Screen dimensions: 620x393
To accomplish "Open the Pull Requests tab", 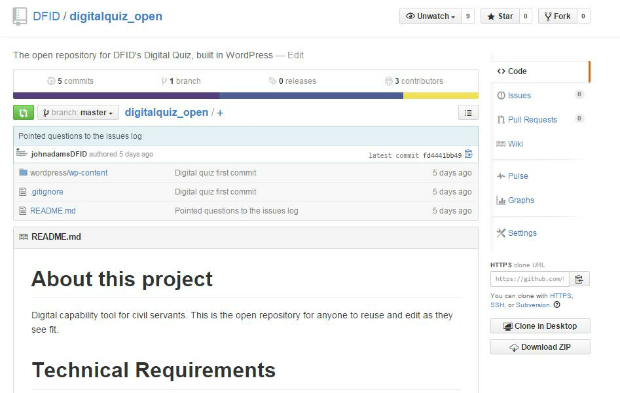I will click(532, 120).
